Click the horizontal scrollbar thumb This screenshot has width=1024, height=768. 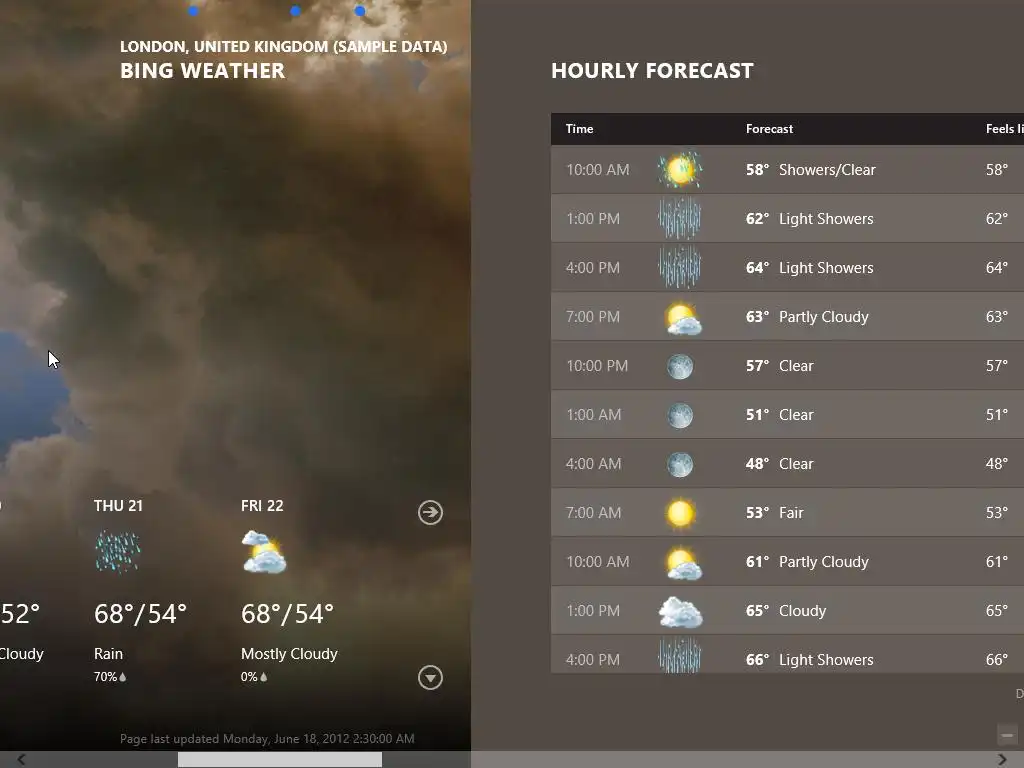pyautogui.click(x=280, y=760)
